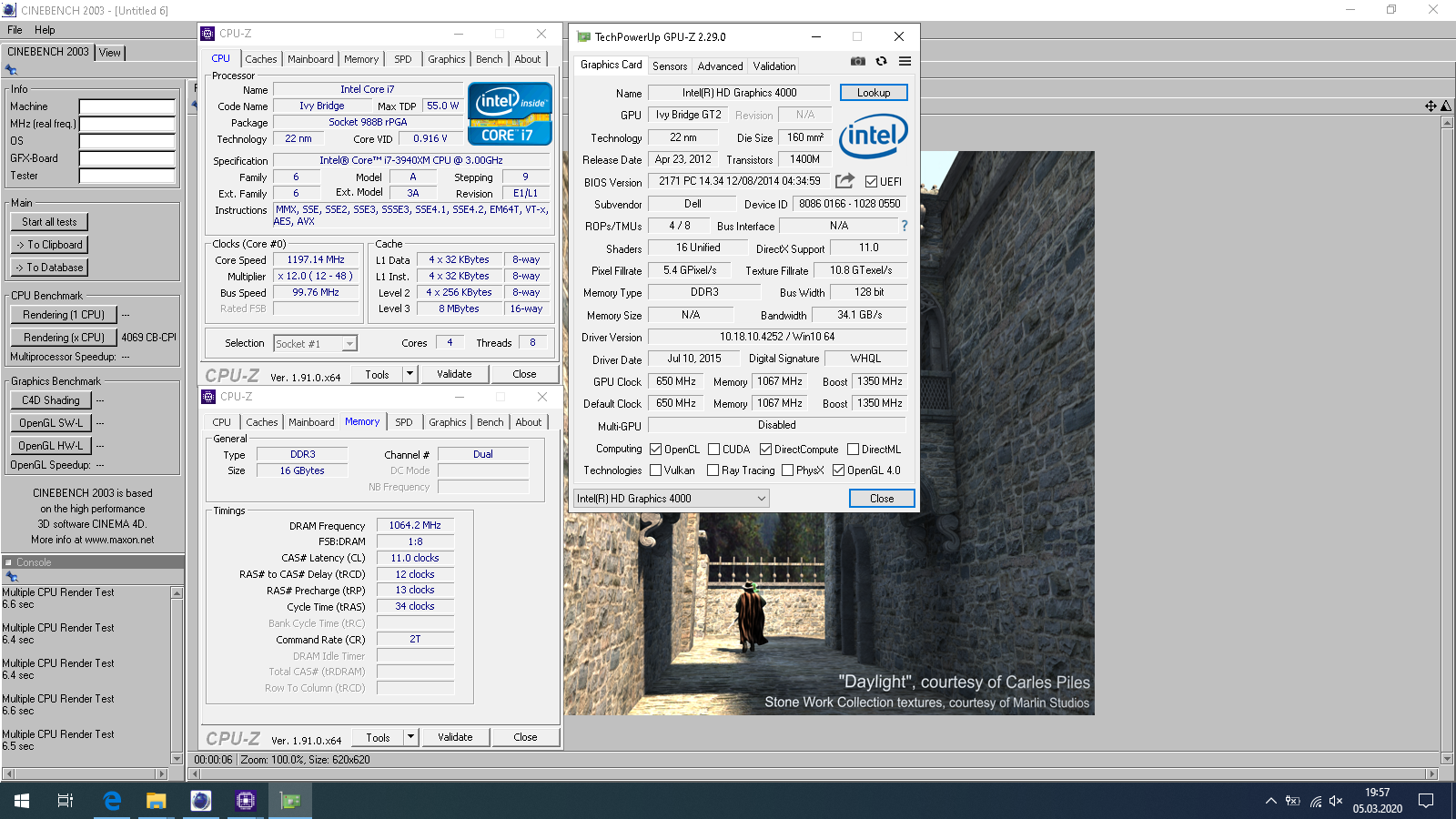The image size is (1456, 819).
Task: Click the console vertical scrollbar down arrow
Action: (x=177, y=758)
